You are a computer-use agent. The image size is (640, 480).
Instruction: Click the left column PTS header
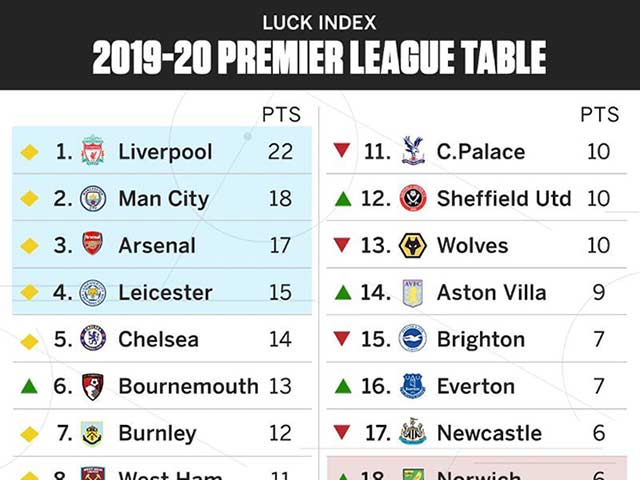[x=281, y=115]
